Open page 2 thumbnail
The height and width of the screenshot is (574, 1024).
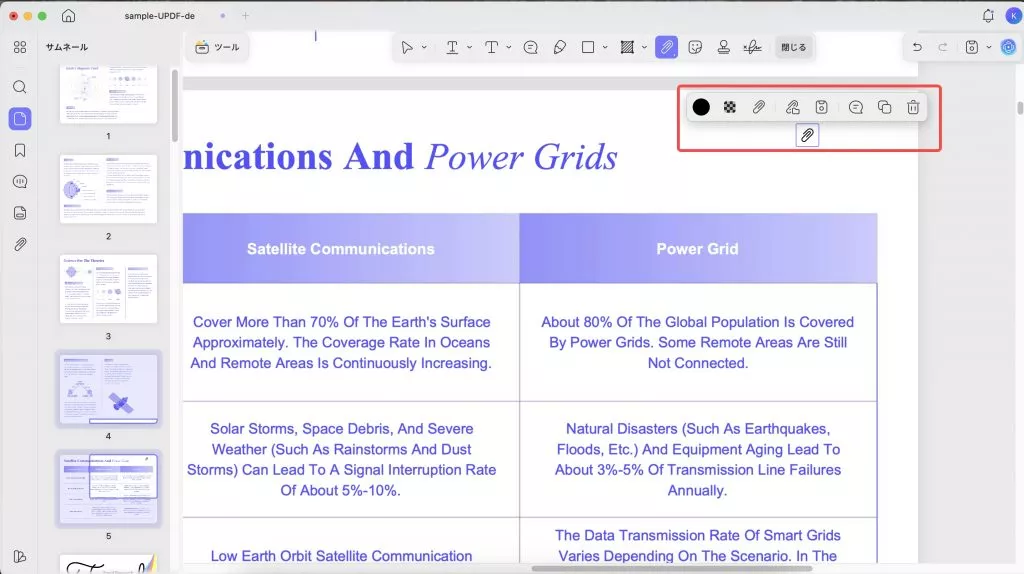(108, 189)
